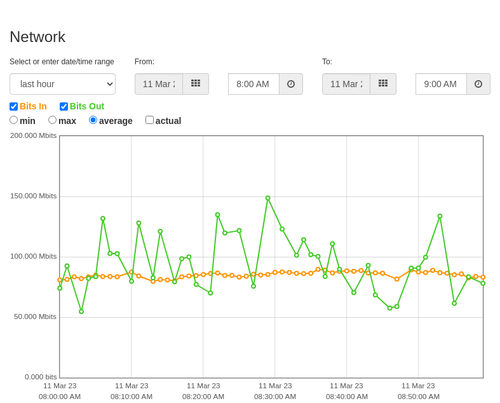Select the average radio button
The image size is (500, 403).
pos(93,120)
